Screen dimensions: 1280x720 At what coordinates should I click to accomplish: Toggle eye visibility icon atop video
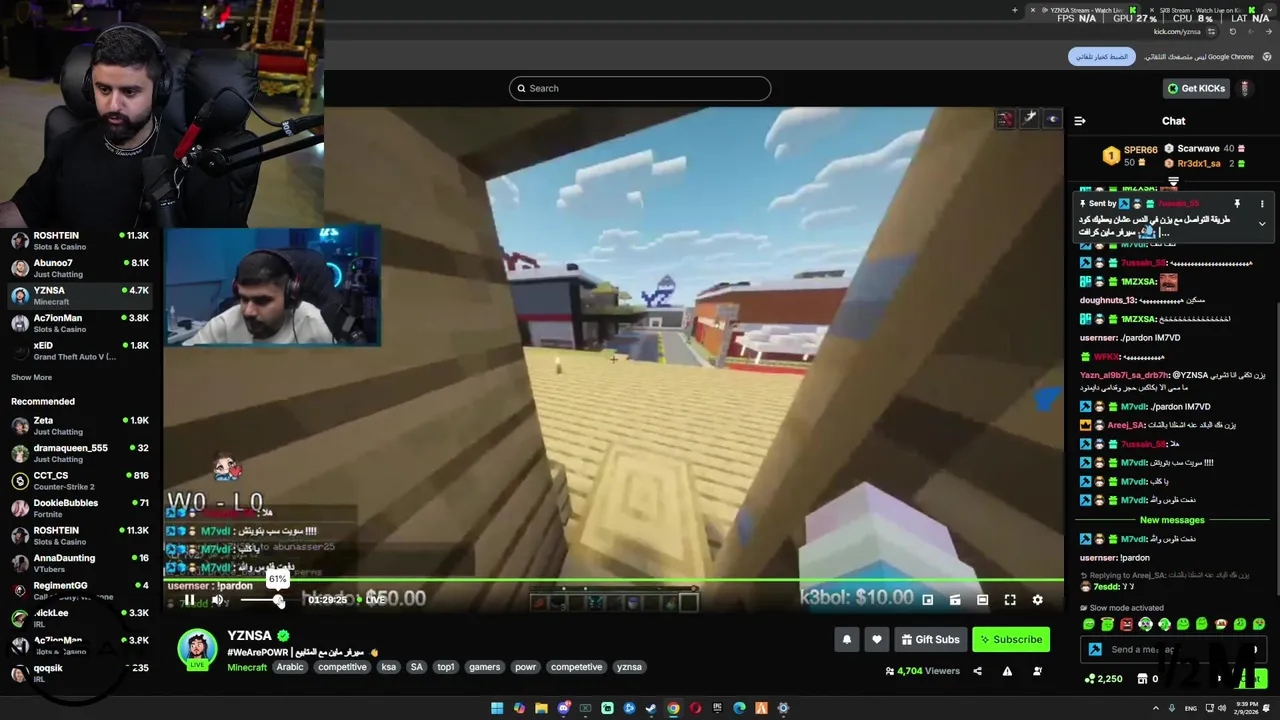[x=1052, y=119]
